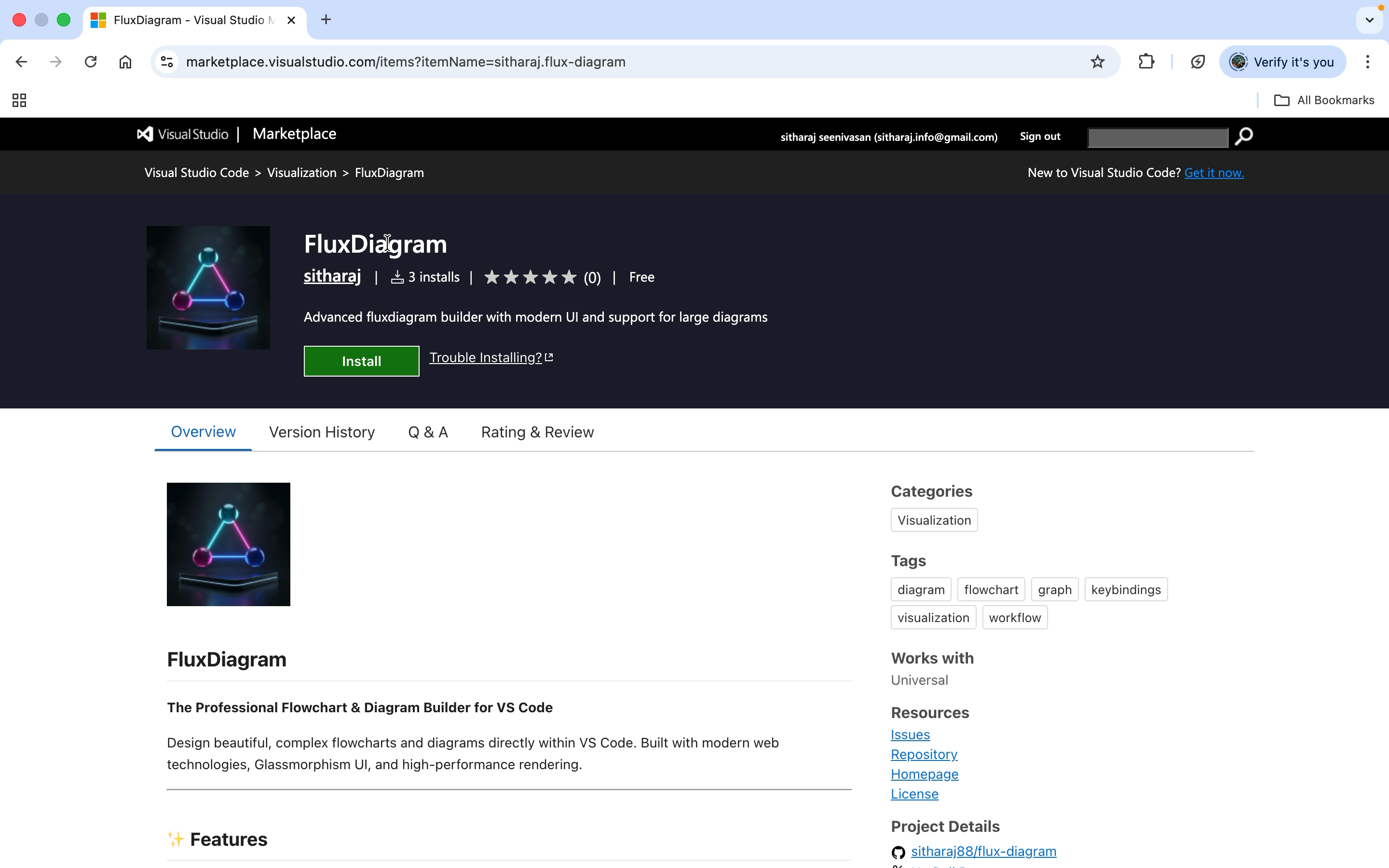
Task: Open the browser Extensions puzzle icon
Action: pos(1145,62)
